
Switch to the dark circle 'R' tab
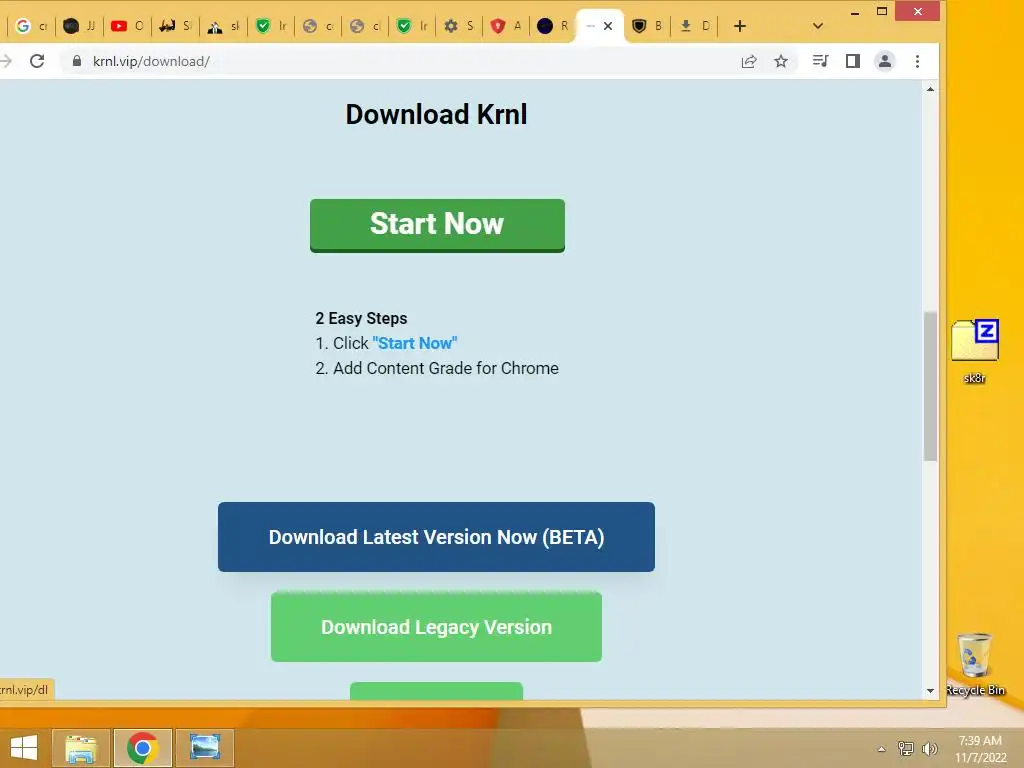[x=552, y=26]
